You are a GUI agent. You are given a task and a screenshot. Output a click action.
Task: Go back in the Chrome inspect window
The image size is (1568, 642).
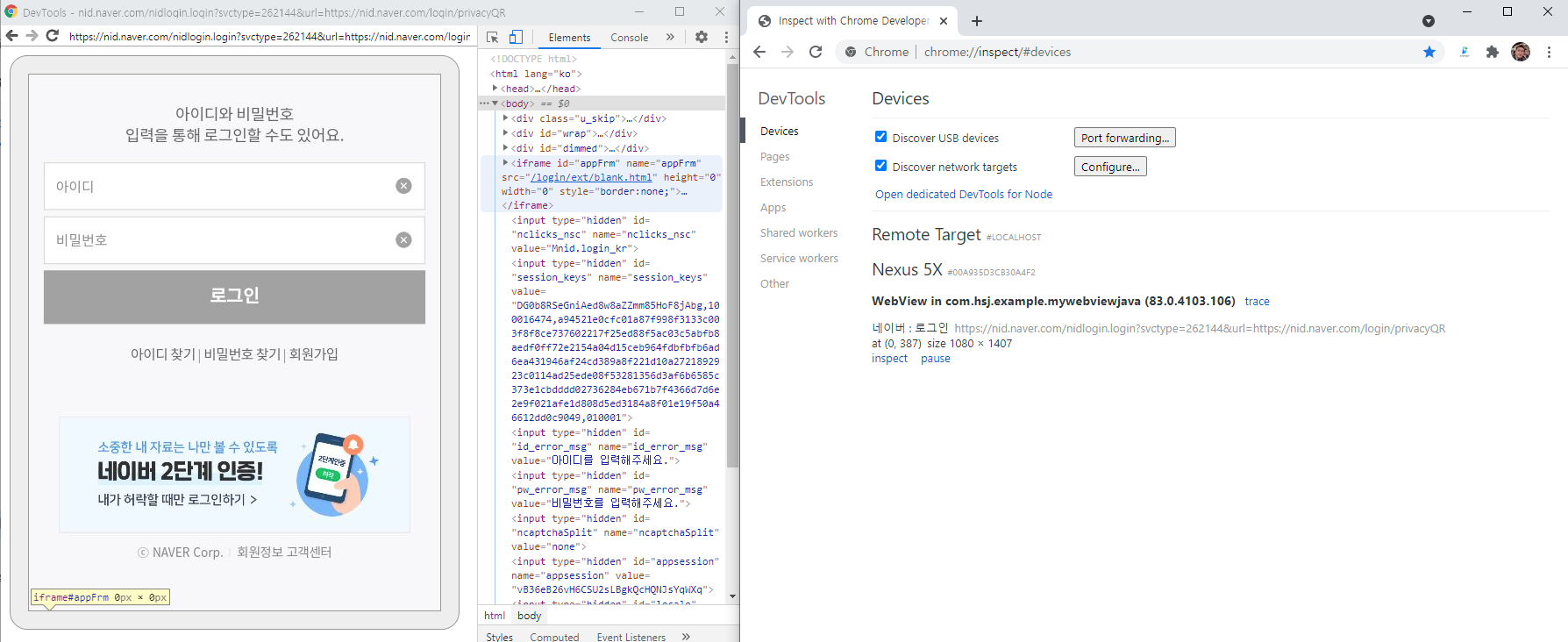tap(759, 52)
